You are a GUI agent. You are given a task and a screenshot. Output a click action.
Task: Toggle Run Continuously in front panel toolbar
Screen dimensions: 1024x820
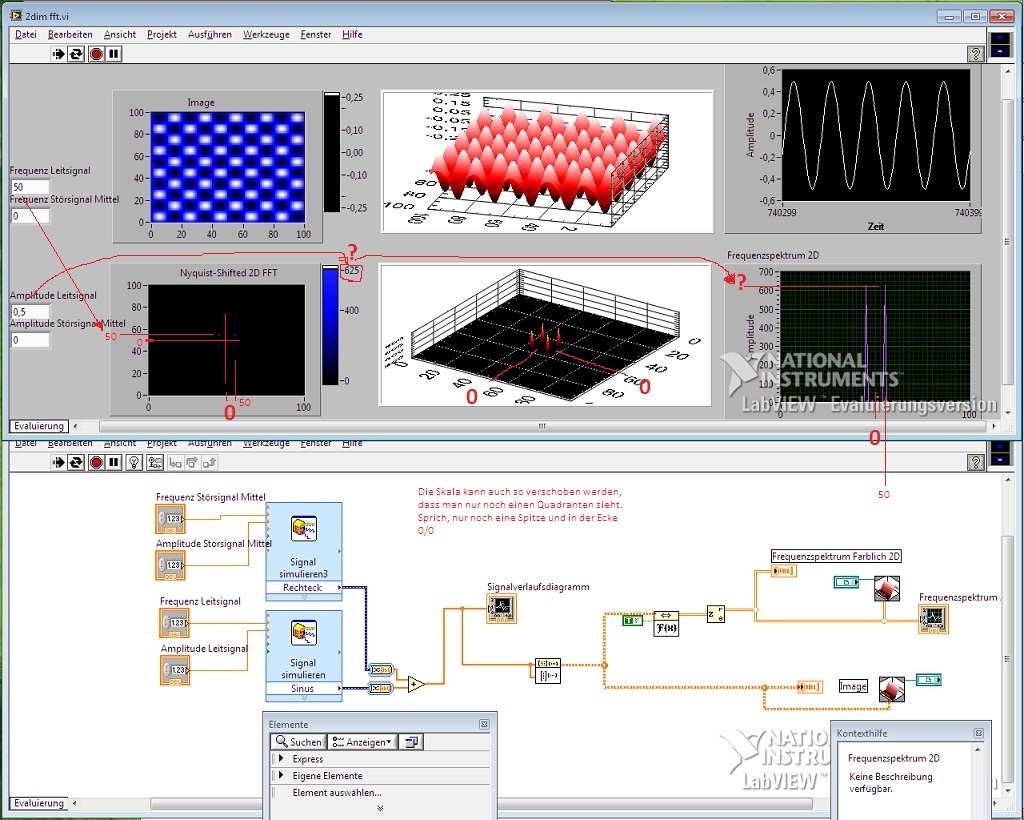click(76, 54)
